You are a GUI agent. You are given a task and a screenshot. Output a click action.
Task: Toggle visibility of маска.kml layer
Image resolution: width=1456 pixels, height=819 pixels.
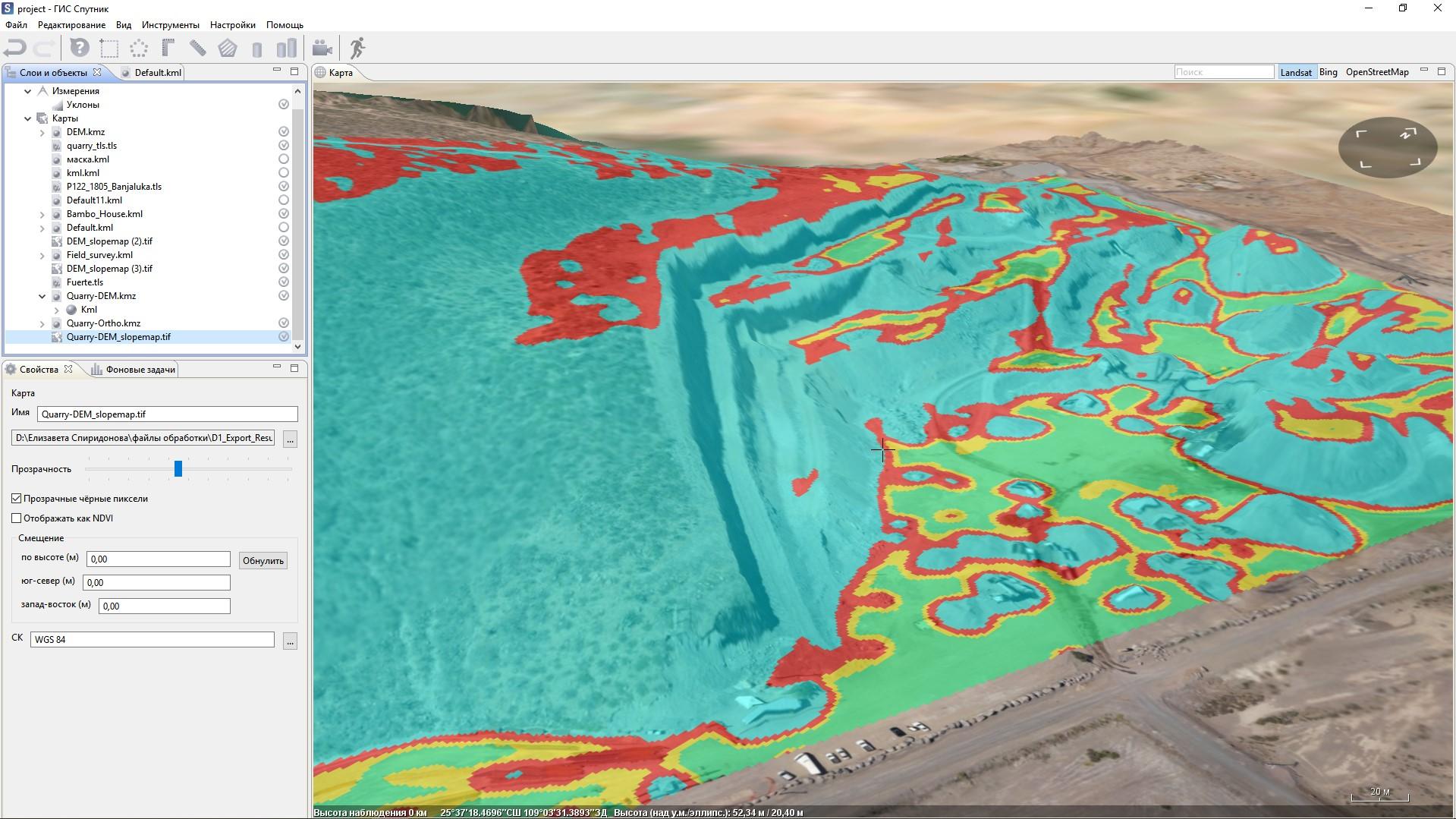(284, 159)
